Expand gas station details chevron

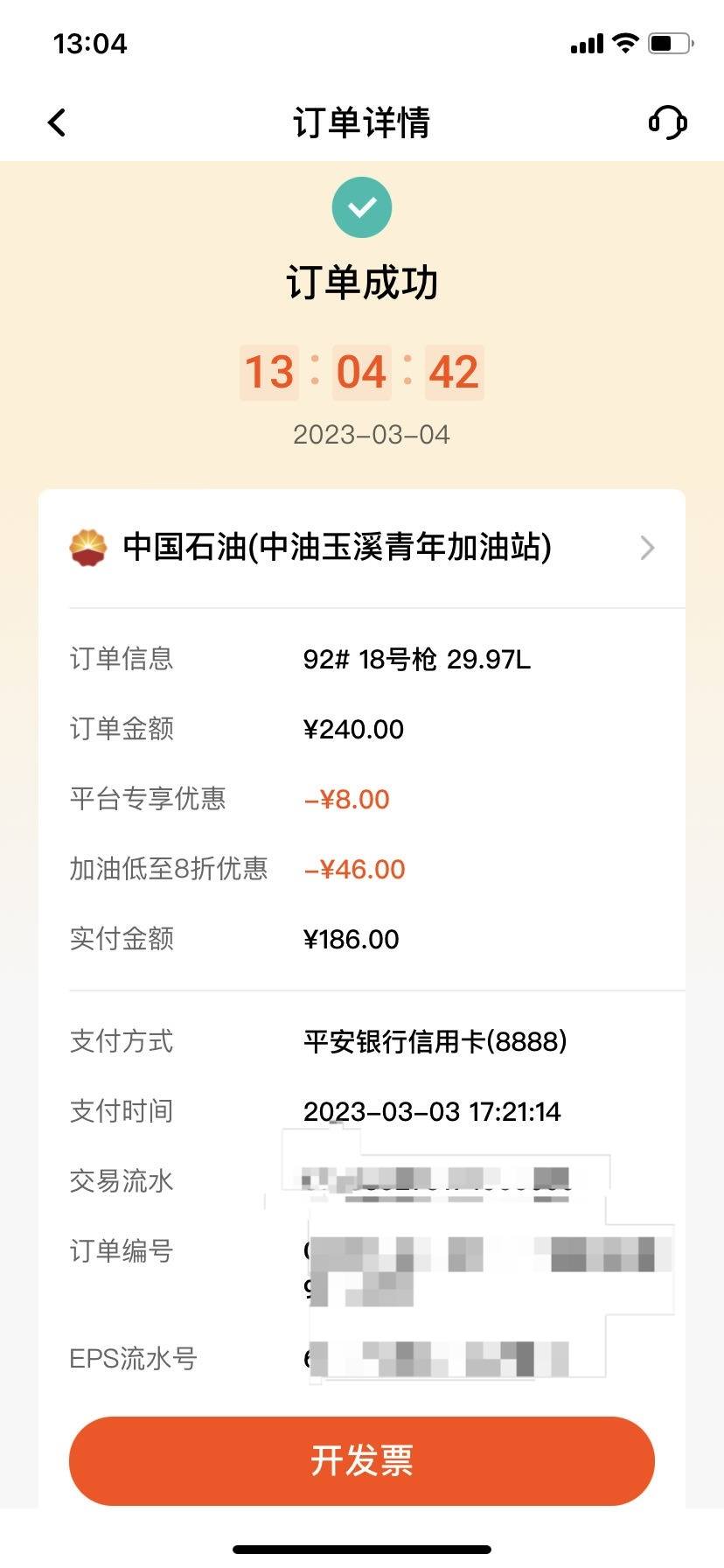point(647,548)
